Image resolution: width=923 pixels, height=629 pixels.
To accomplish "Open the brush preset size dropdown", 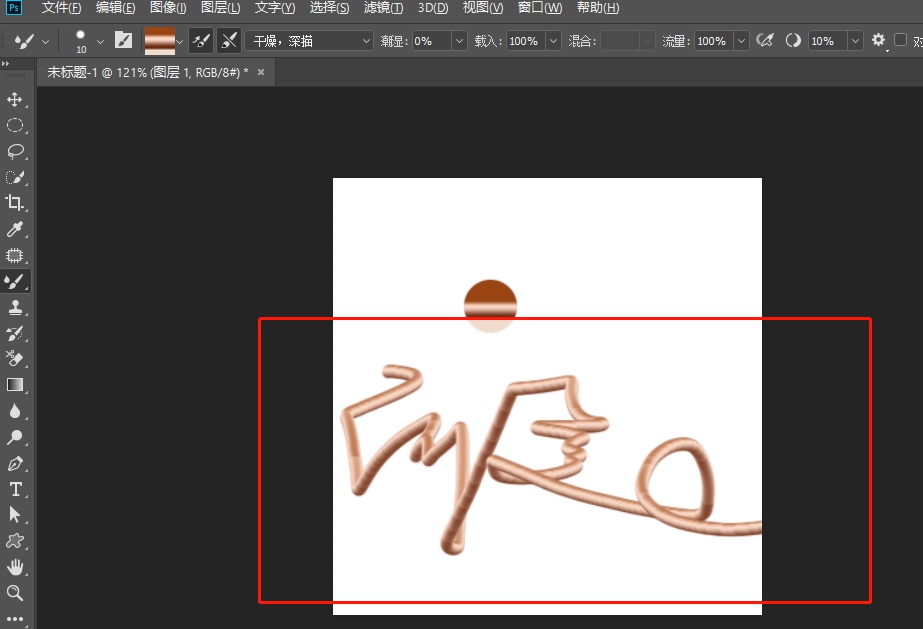I will pyautogui.click(x=99, y=40).
